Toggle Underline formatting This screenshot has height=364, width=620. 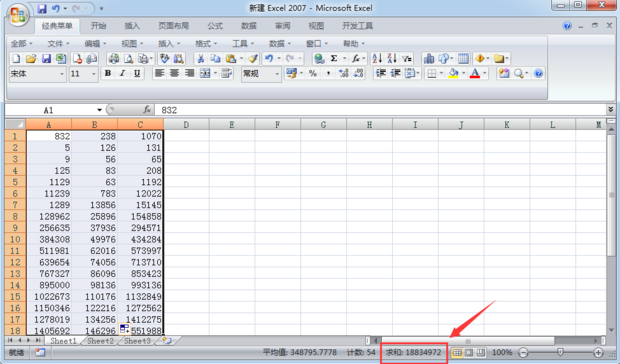coord(137,73)
